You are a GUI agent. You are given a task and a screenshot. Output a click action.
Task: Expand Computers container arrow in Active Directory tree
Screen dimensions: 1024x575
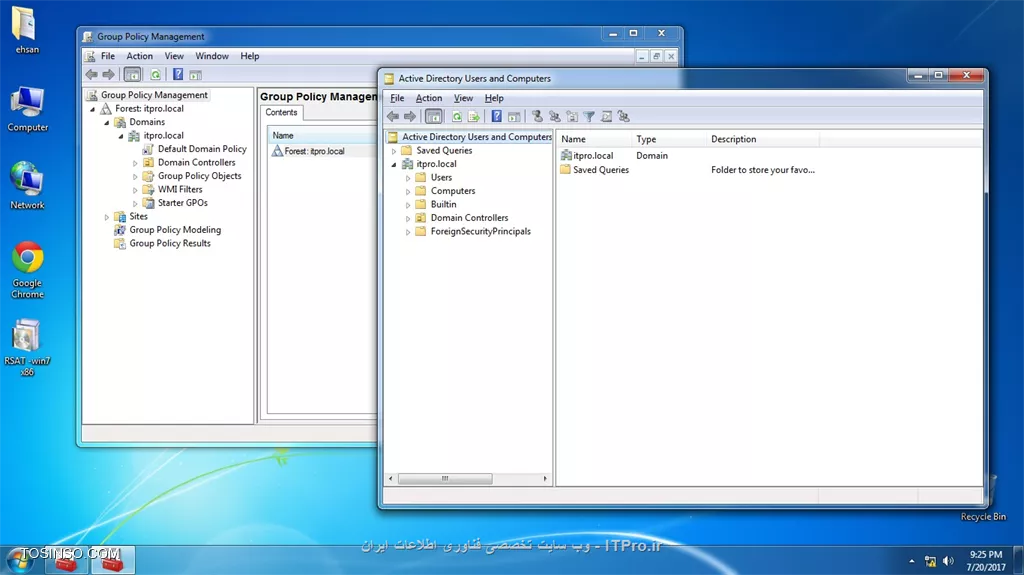[x=408, y=191]
